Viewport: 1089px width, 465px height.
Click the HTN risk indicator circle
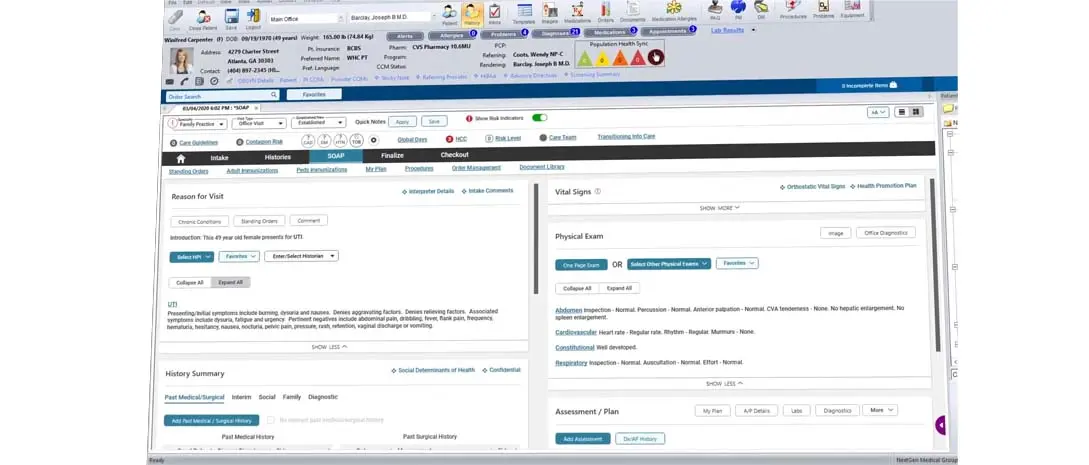coord(340,140)
